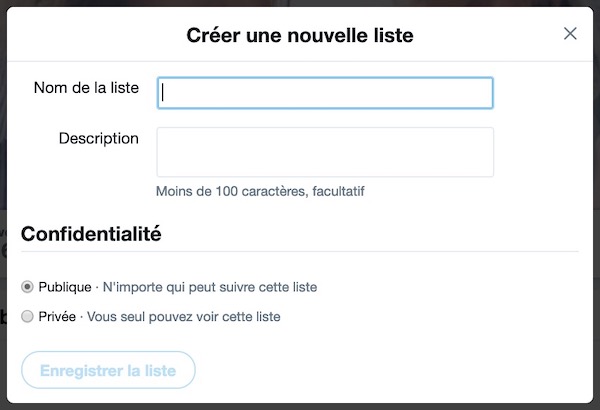
Task: Choose private by clicking the "Privée" word
Action: (58, 317)
